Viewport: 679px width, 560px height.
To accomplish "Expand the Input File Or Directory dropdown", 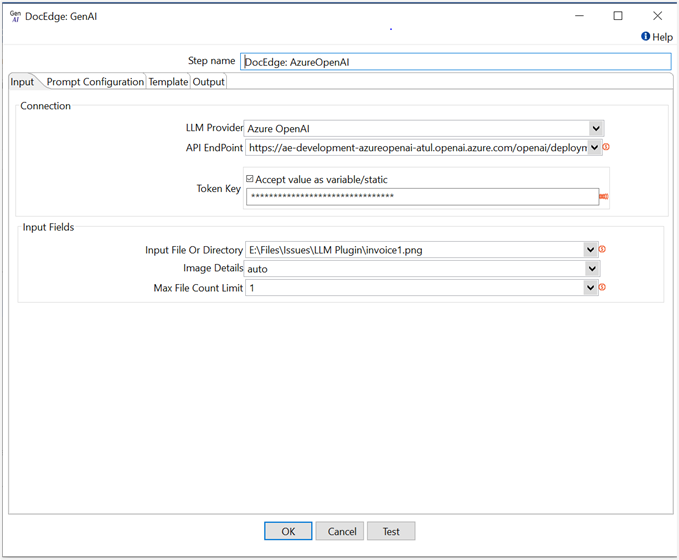I will [x=591, y=250].
